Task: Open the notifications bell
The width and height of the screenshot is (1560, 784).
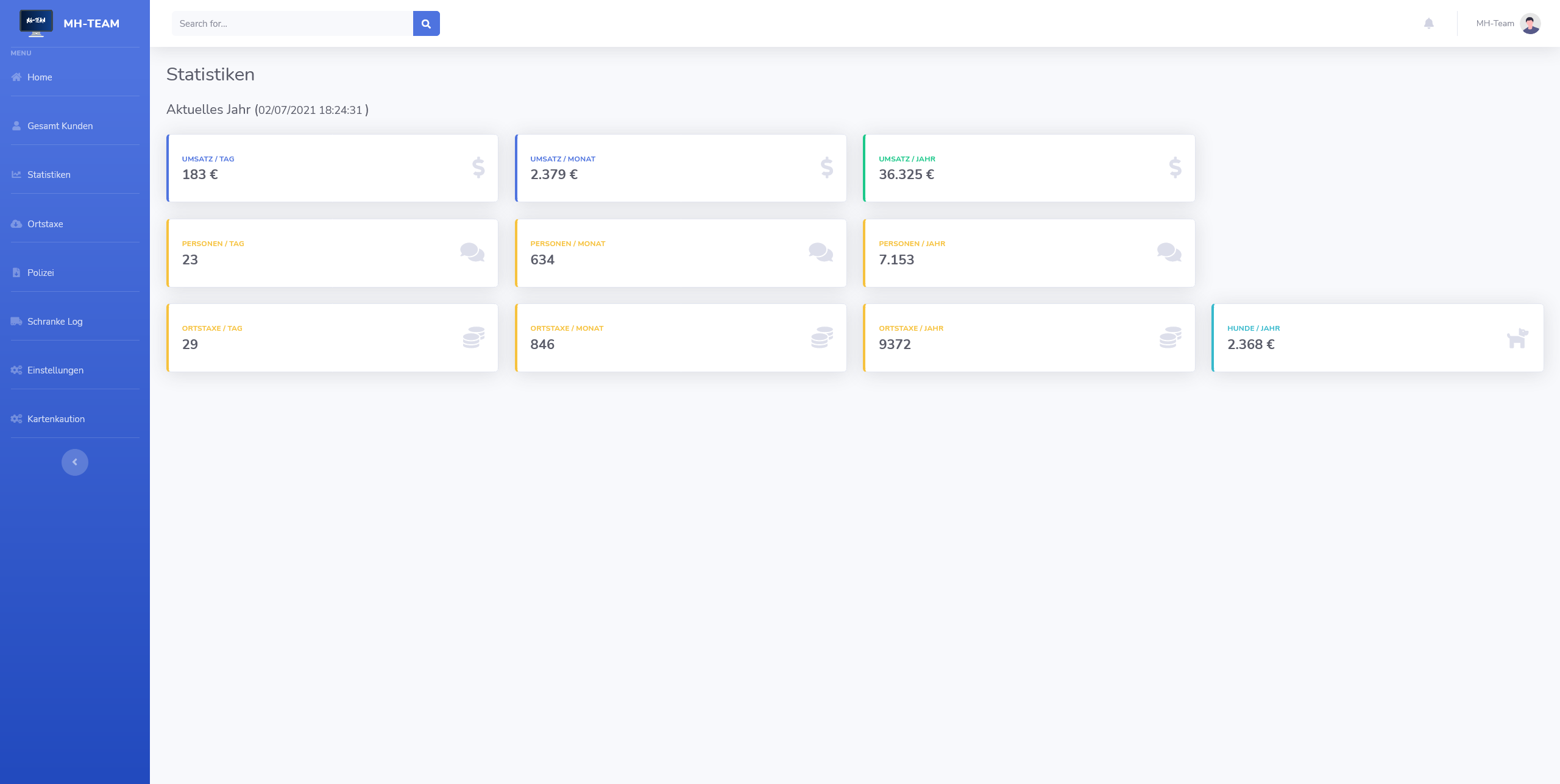Action: (1428, 24)
